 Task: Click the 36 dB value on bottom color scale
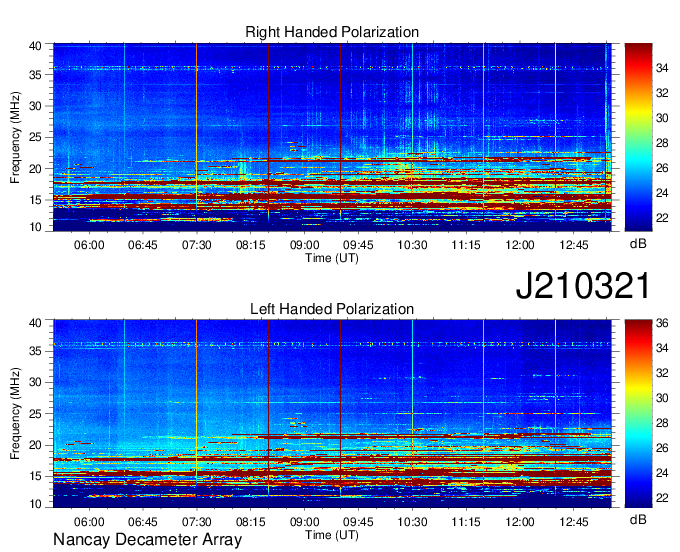coord(662,323)
